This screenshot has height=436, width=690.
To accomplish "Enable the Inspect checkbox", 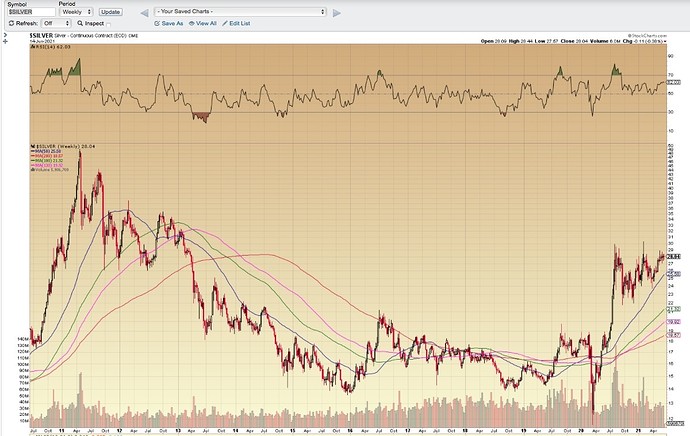I will pyautogui.click(x=108, y=24).
